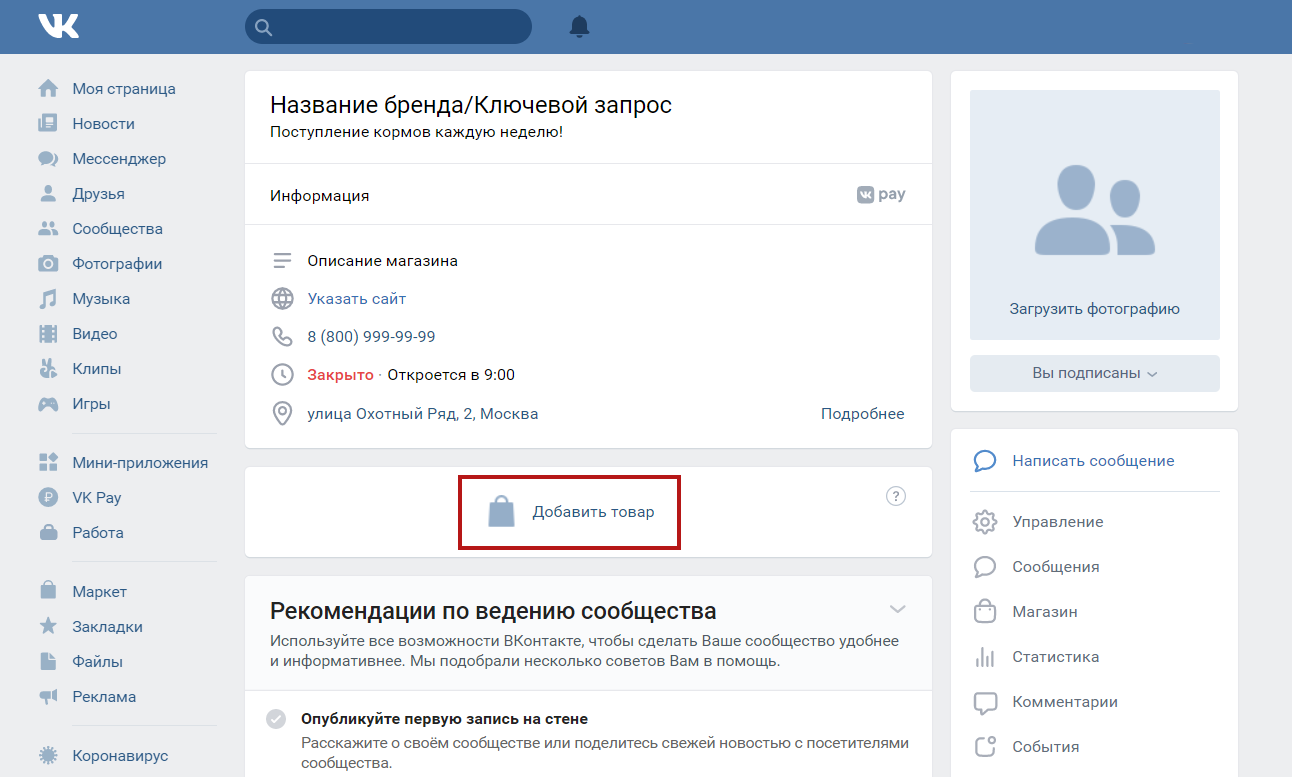
Task: Click the Откроется в 9:00 hours text
Action: pyautogui.click(x=451, y=375)
